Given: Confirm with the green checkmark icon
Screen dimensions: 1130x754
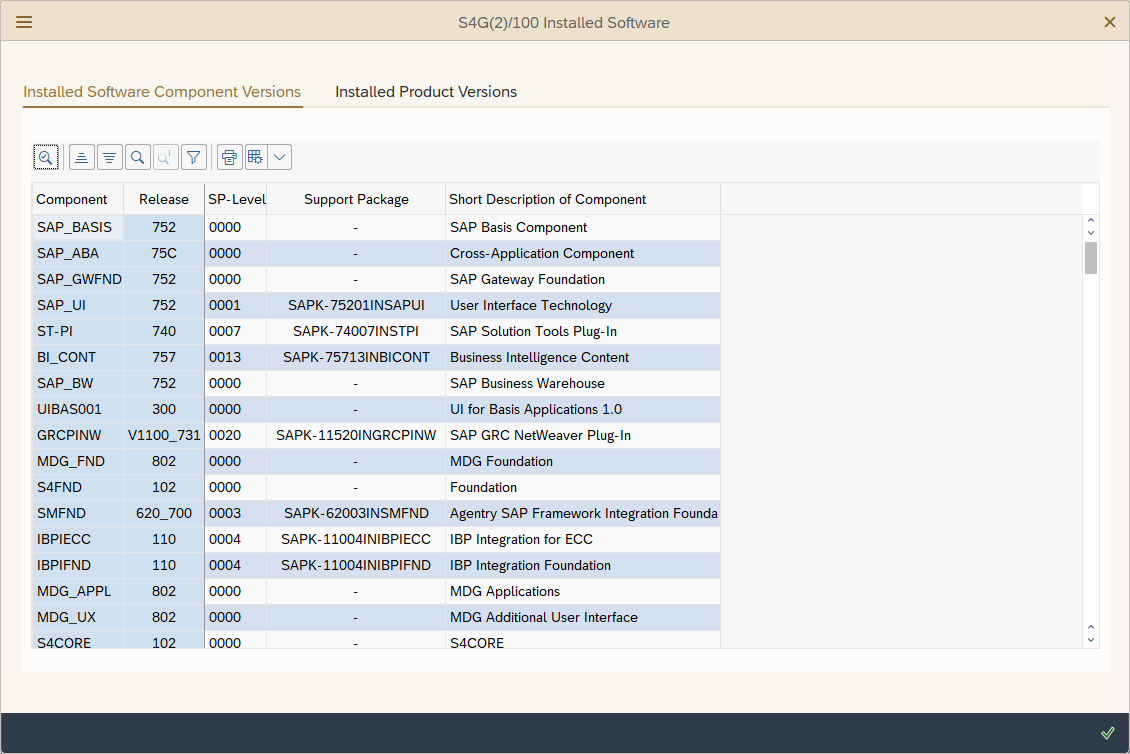Looking at the screenshot, I should point(1108,733).
